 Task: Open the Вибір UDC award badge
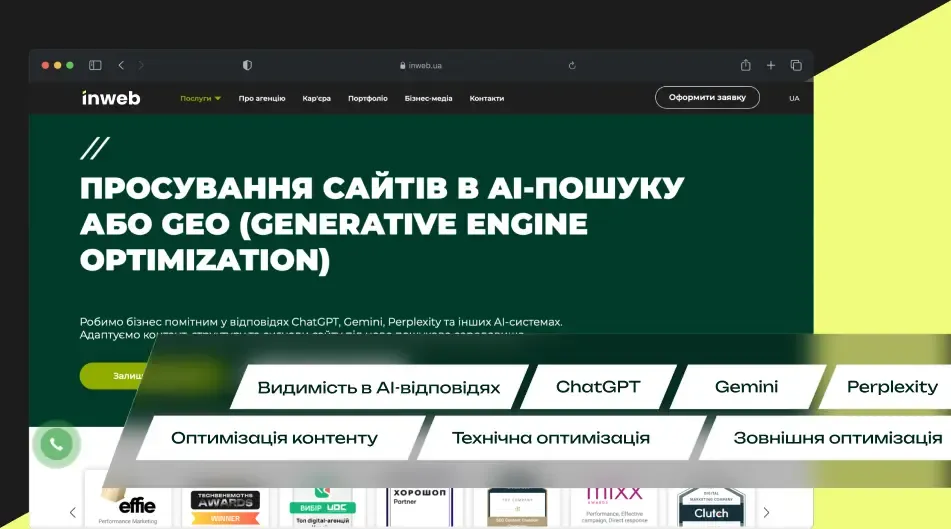point(323,508)
